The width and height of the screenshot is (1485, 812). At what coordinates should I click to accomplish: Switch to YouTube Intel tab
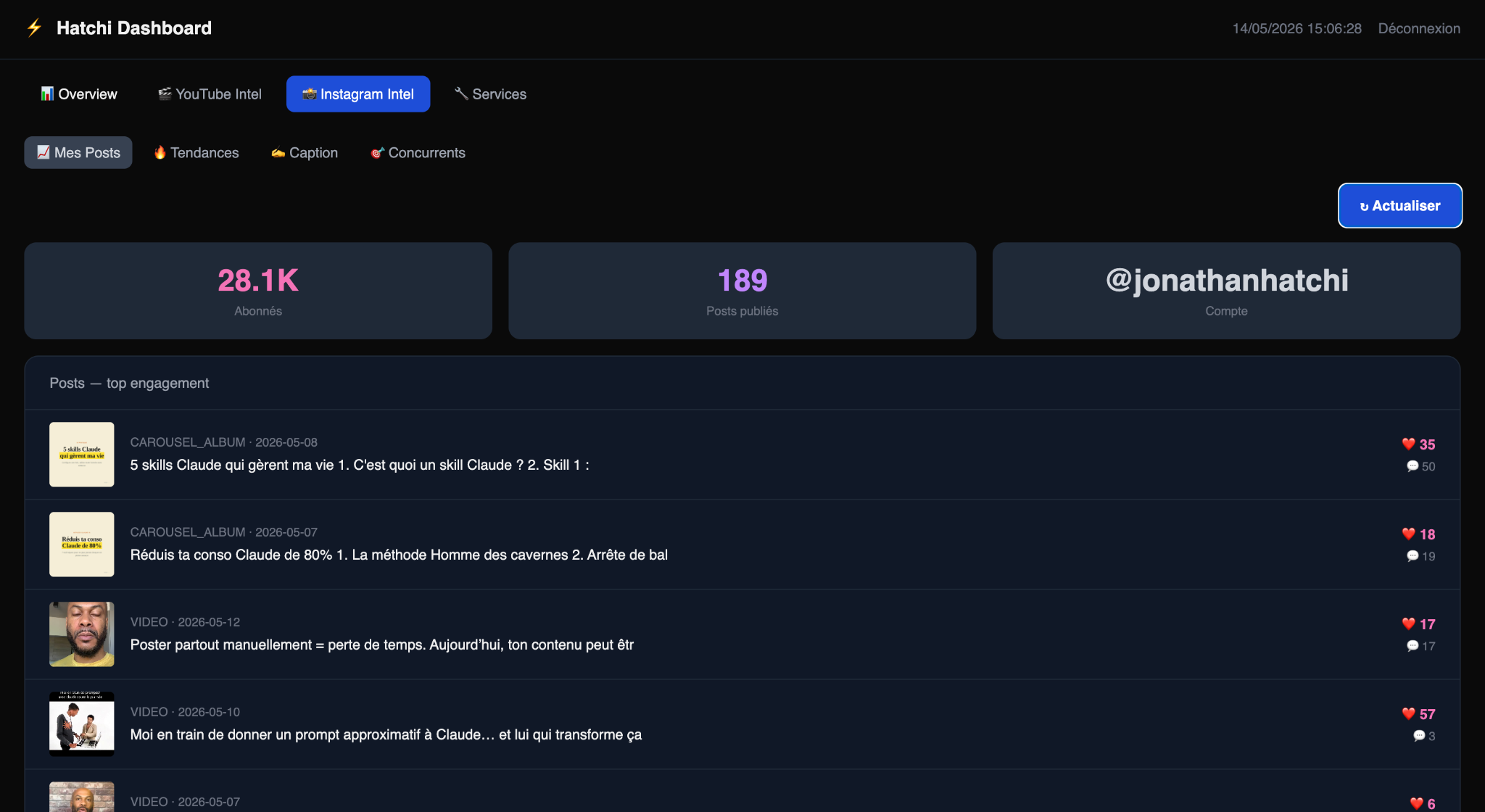(210, 94)
